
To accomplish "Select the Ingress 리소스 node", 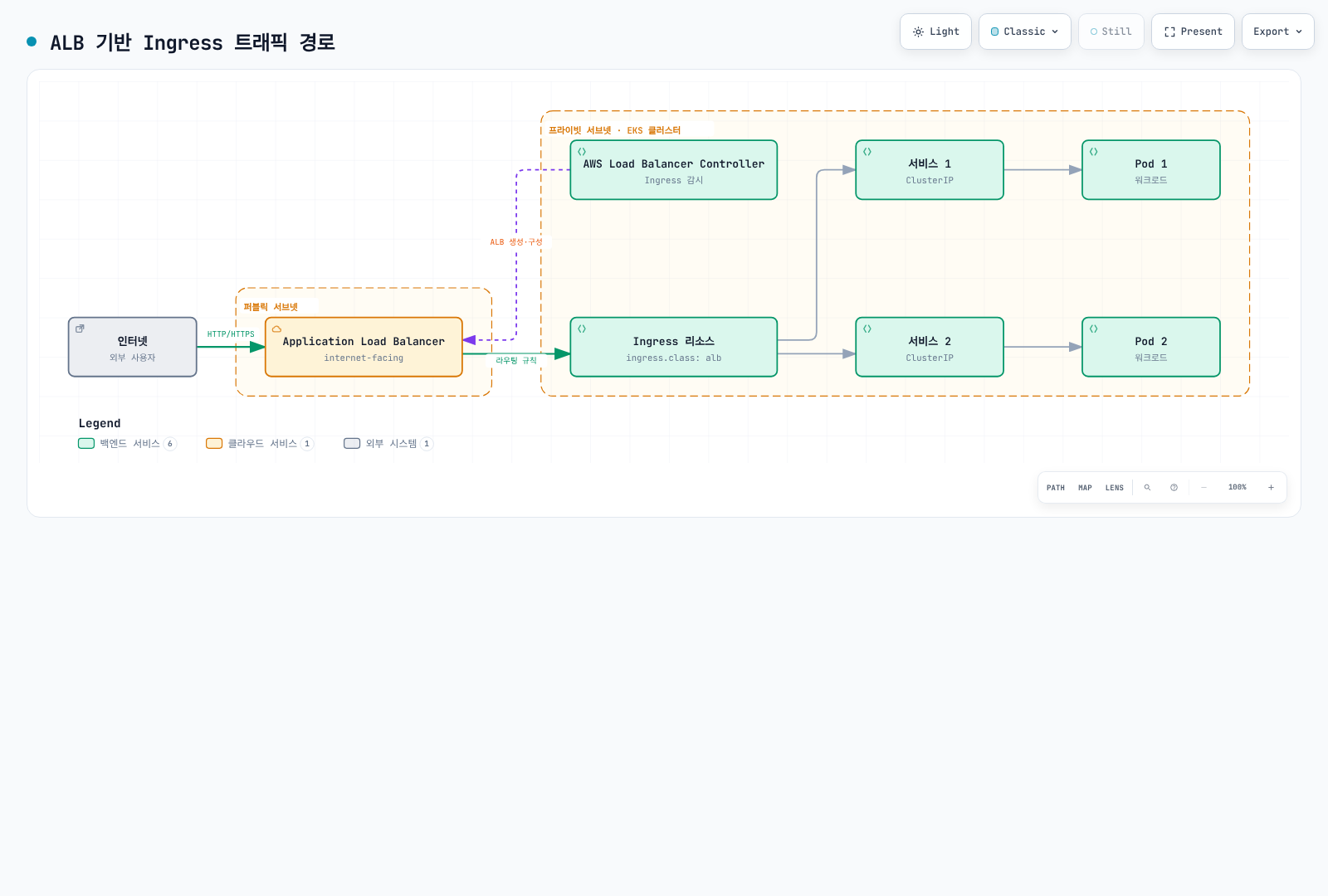I will [674, 347].
